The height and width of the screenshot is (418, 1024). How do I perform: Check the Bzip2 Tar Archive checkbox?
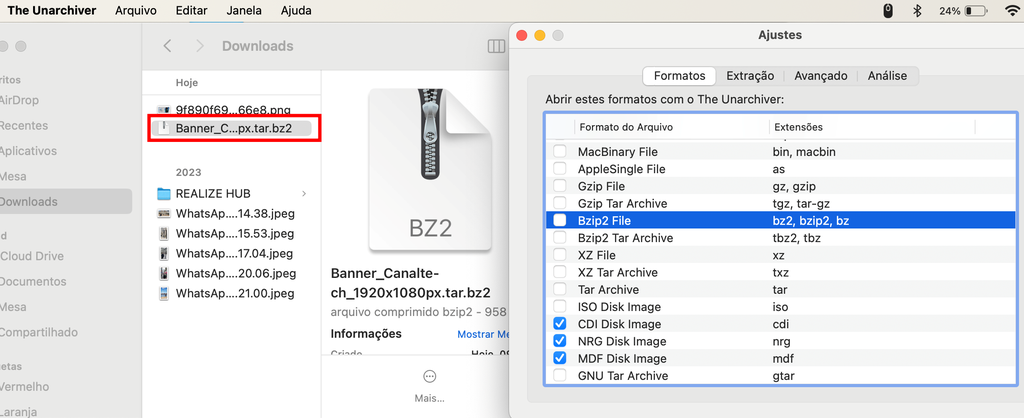point(560,238)
